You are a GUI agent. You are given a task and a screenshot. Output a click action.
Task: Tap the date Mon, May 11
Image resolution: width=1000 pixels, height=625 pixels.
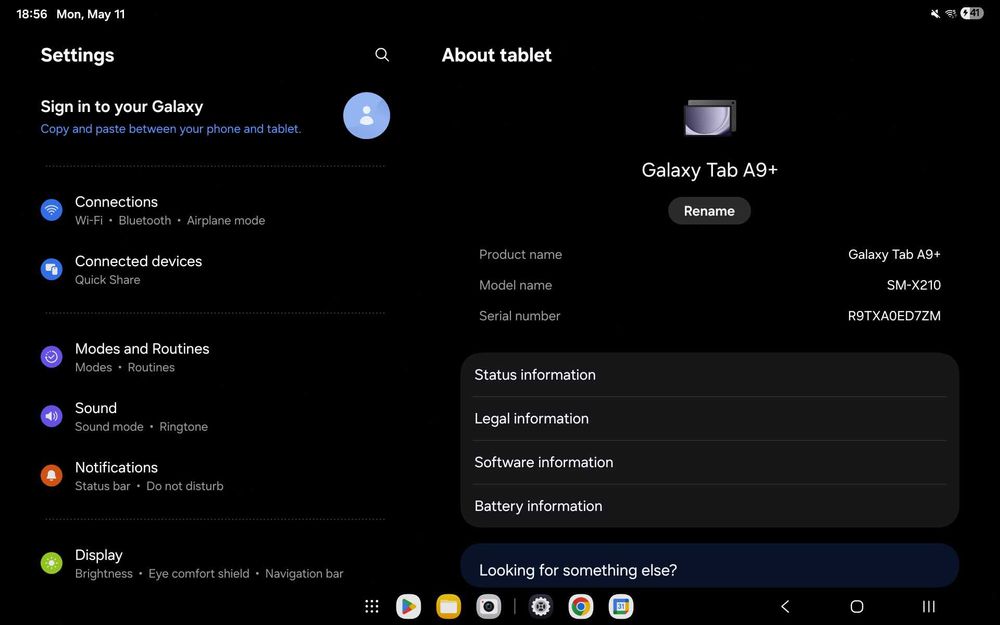click(91, 14)
